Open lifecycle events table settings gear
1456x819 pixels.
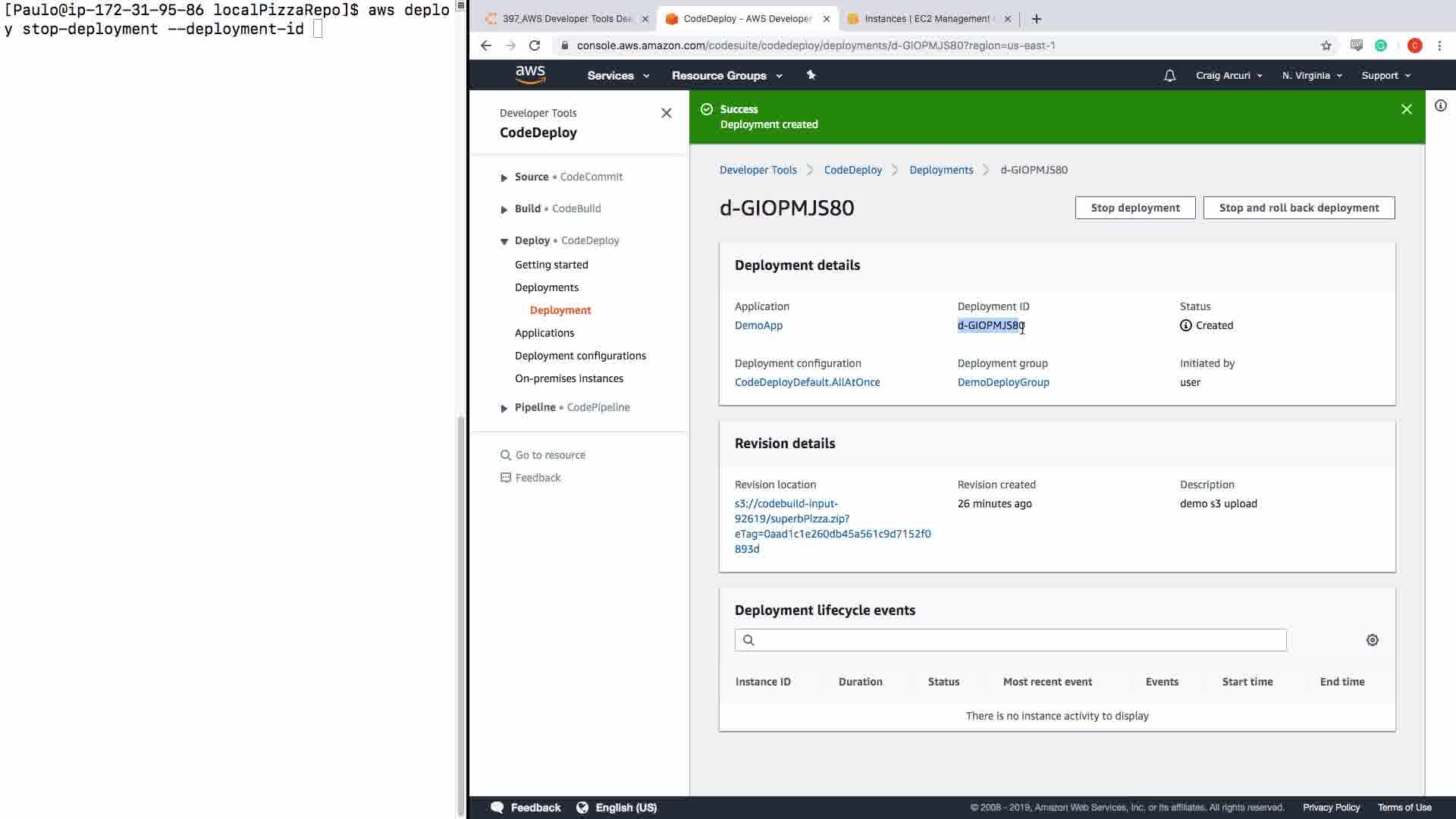[1372, 640]
